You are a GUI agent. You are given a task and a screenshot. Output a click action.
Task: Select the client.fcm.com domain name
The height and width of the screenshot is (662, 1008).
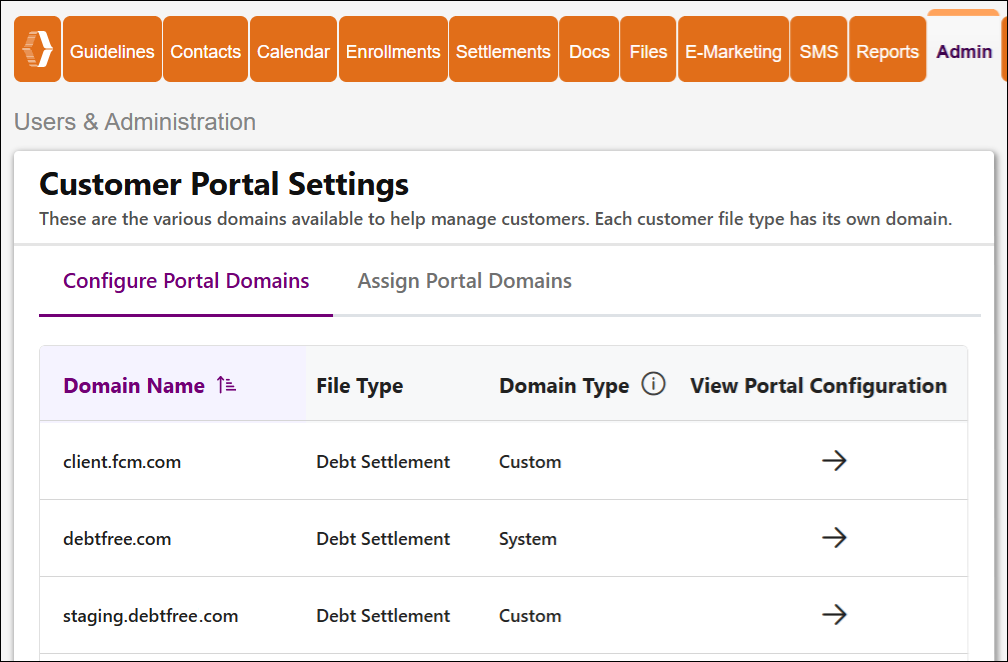pyautogui.click(x=122, y=462)
